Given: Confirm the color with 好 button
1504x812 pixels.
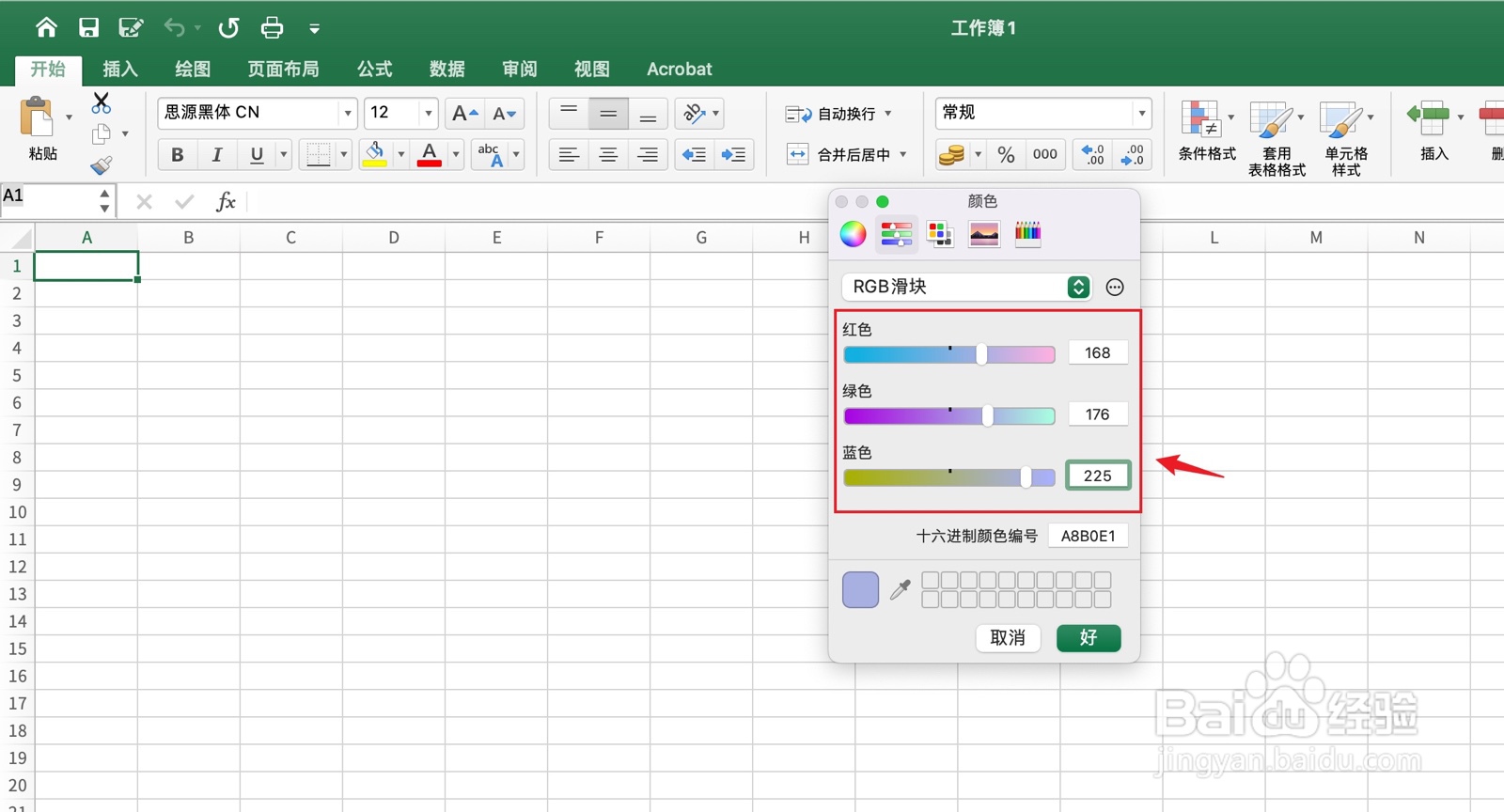Looking at the screenshot, I should (1089, 638).
